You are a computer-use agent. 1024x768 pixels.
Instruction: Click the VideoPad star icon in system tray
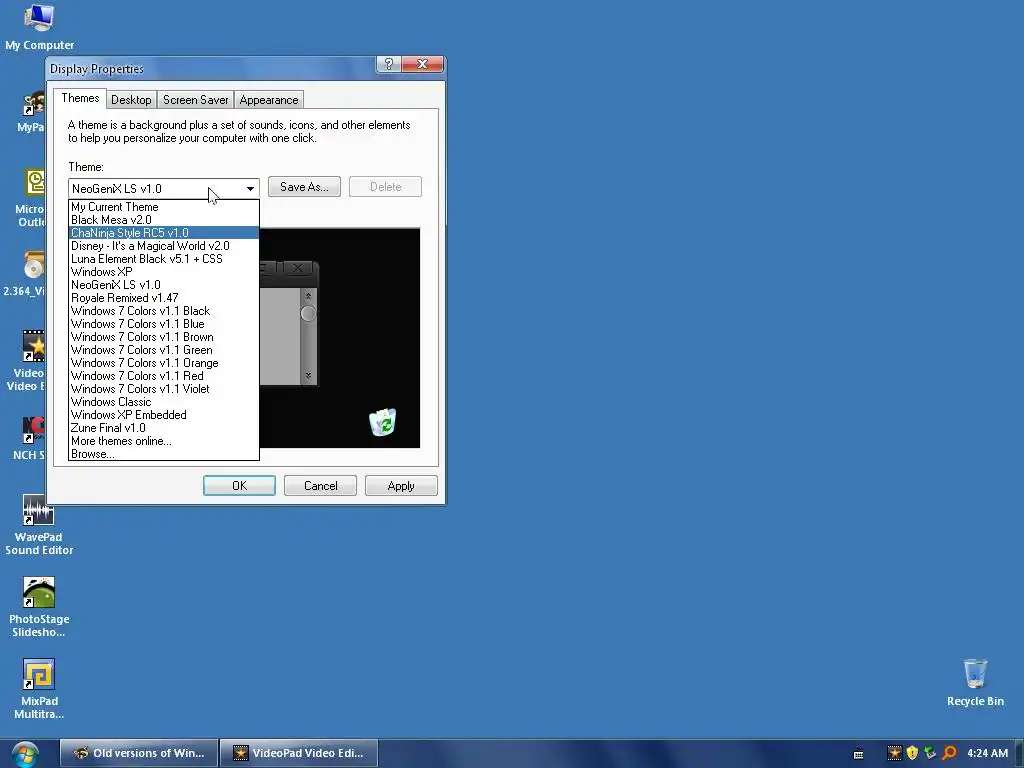coord(894,753)
